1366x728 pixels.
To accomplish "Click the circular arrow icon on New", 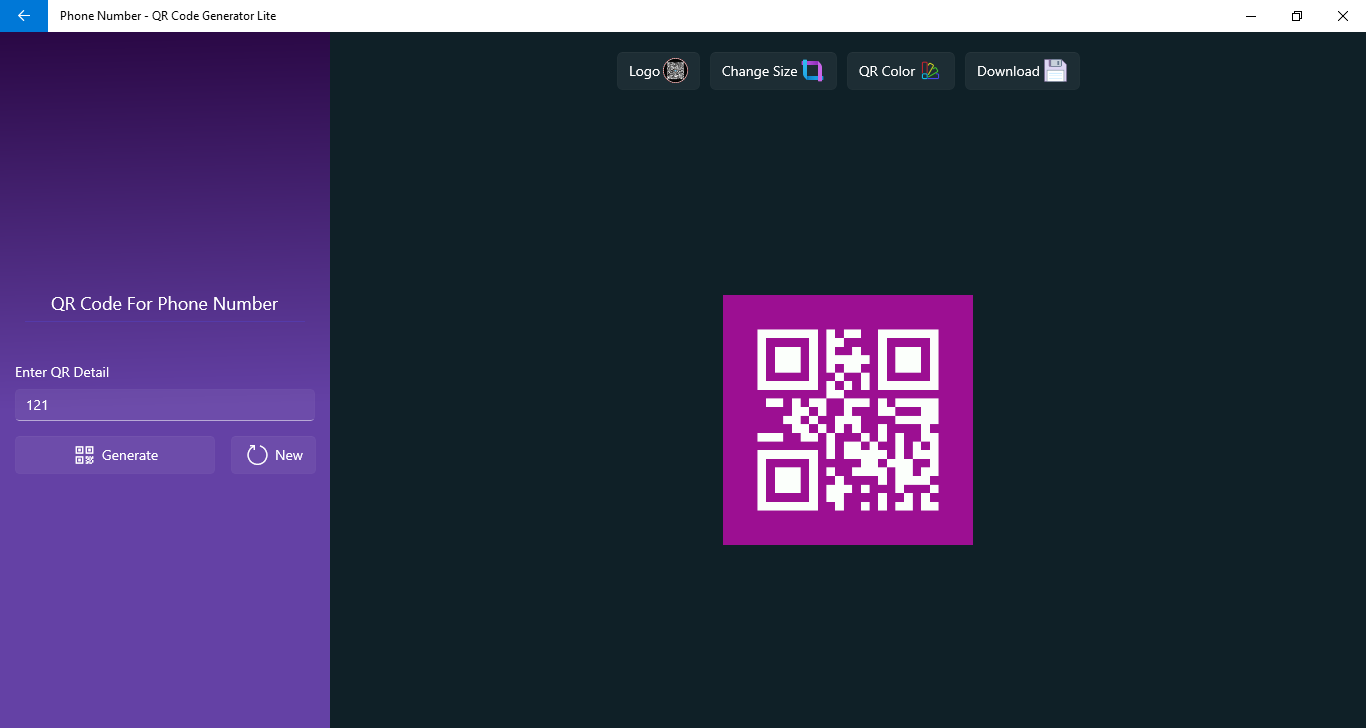I will click(x=257, y=455).
